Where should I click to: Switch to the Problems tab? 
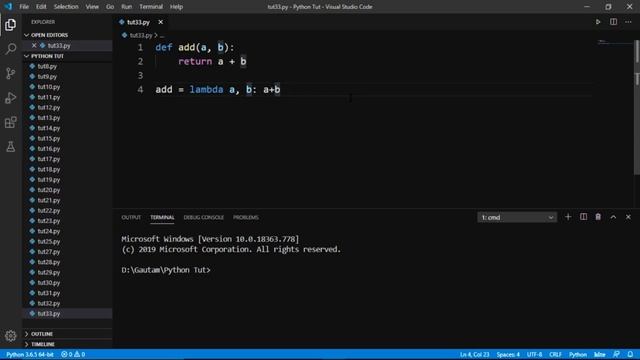pyautogui.click(x=246, y=218)
